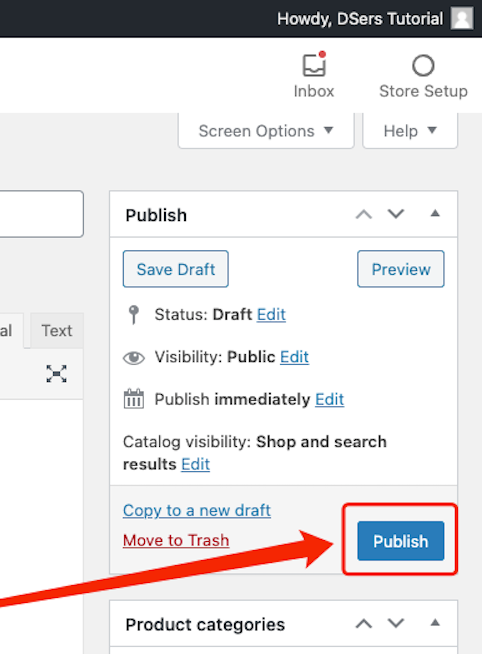Click the publish calendar icon
The height and width of the screenshot is (654, 482).
click(133, 399)
